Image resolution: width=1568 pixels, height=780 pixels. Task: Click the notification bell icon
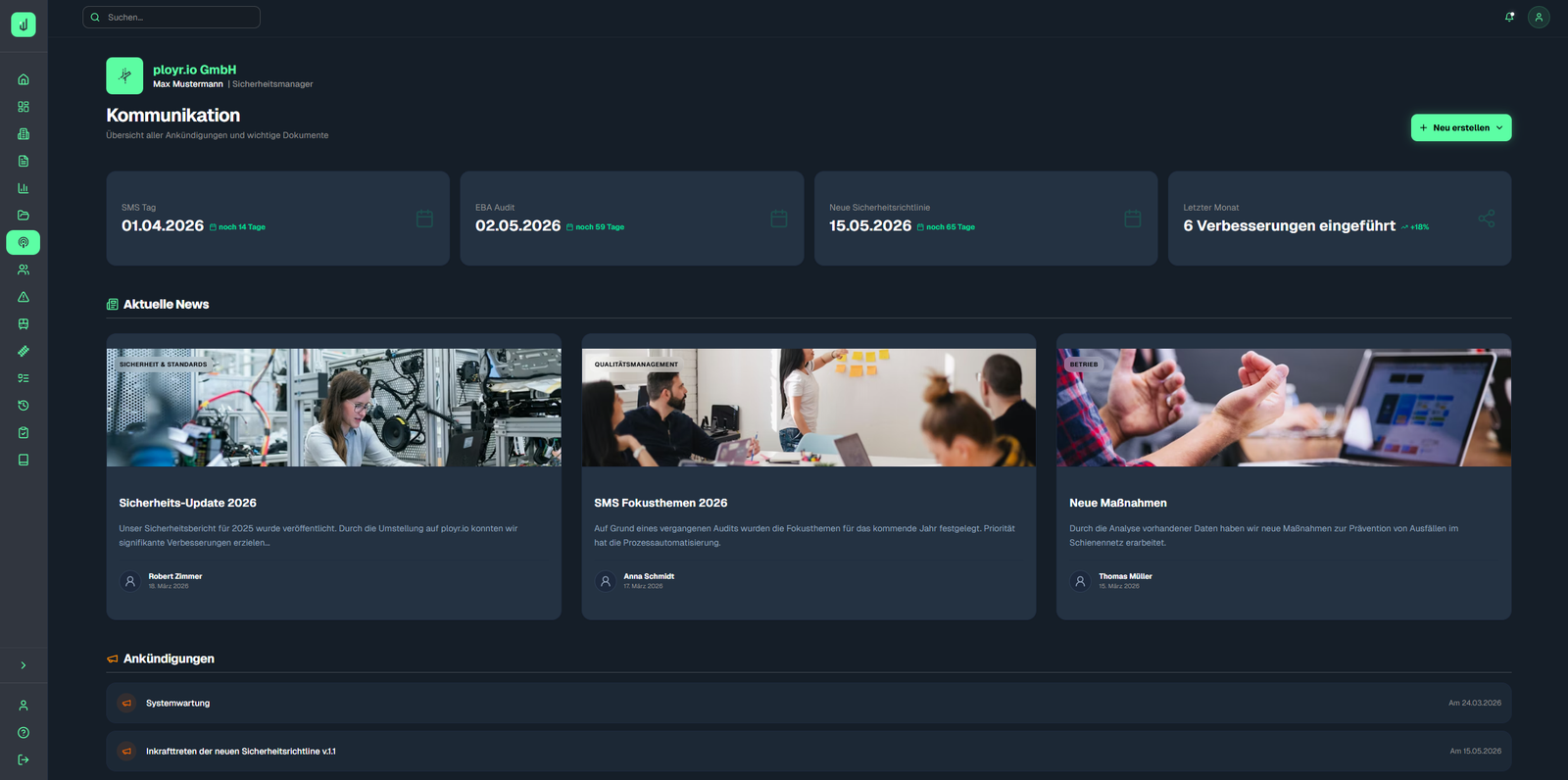[x=1509, y=17]
